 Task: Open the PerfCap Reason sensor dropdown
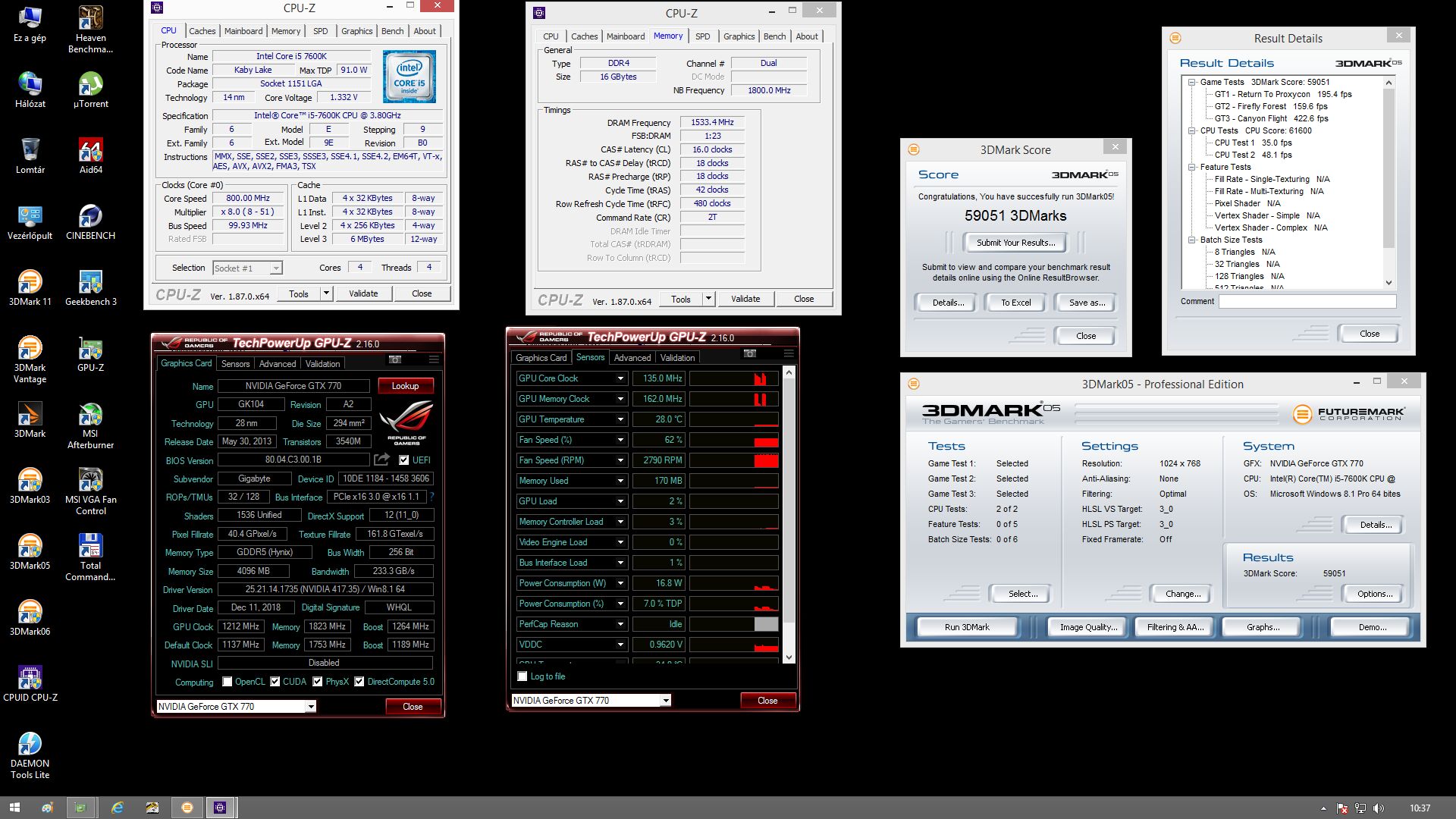coord(620,624)
